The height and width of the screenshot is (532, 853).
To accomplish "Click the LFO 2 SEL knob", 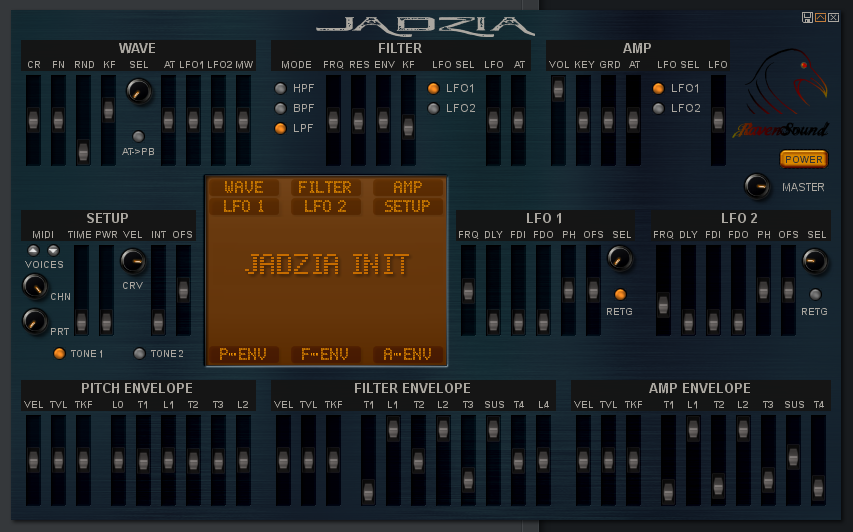I will [815, 260].
